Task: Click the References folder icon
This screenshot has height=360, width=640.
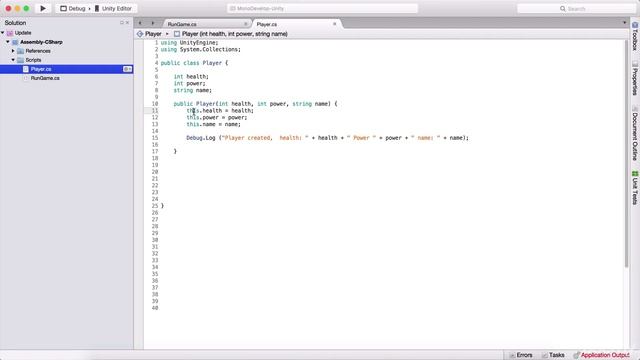Action: 20,51
